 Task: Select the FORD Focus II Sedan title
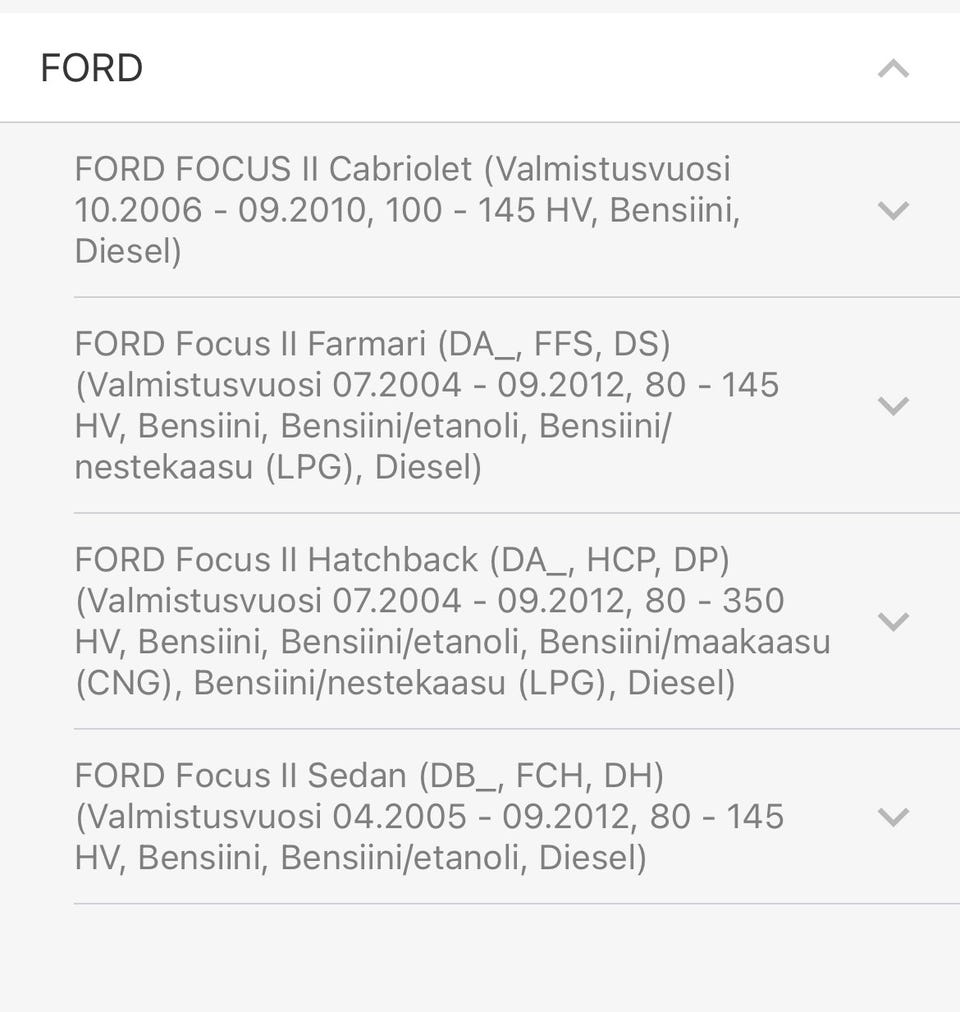pos(240,776)
